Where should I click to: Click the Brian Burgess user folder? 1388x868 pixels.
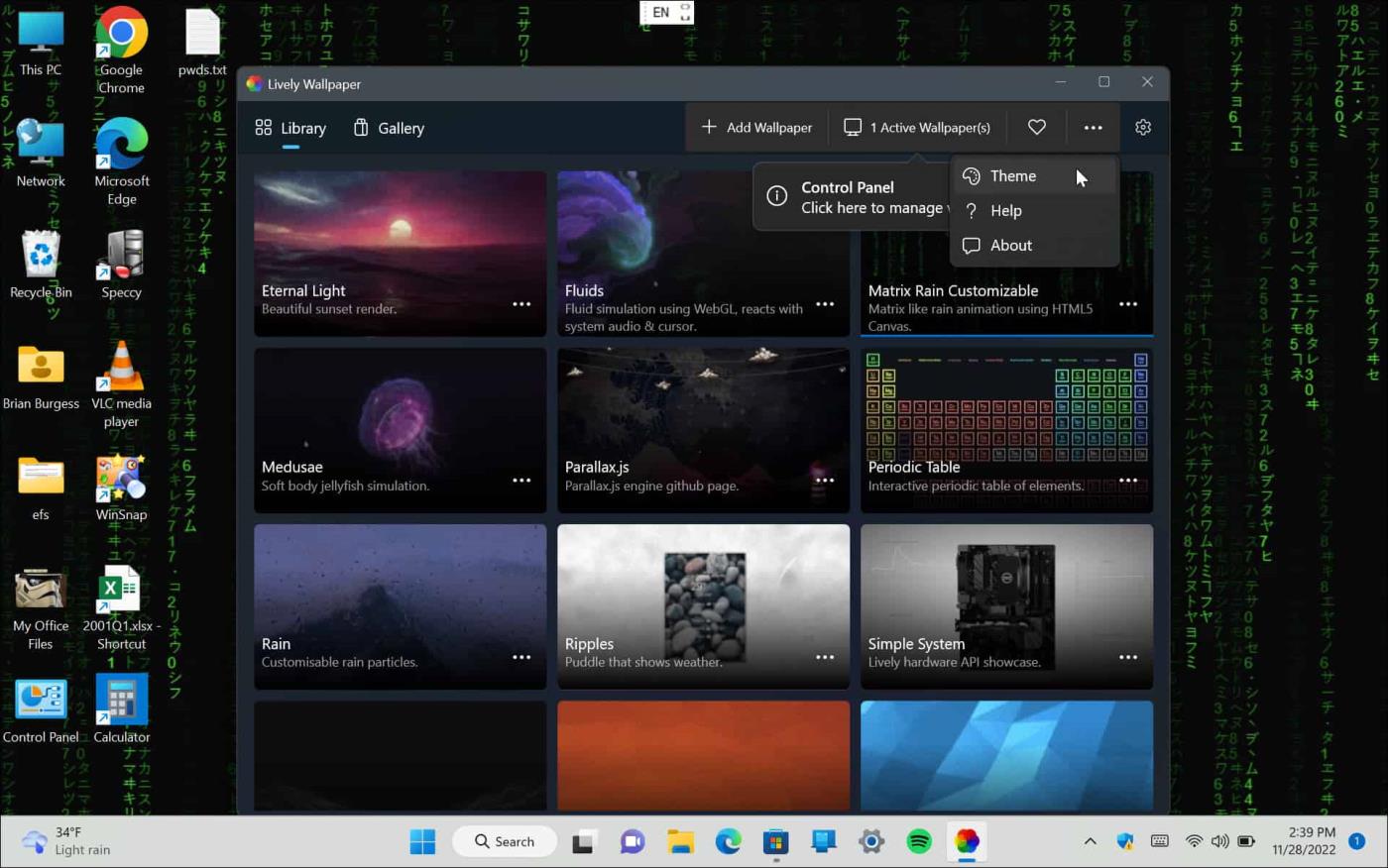pos(41,378)
